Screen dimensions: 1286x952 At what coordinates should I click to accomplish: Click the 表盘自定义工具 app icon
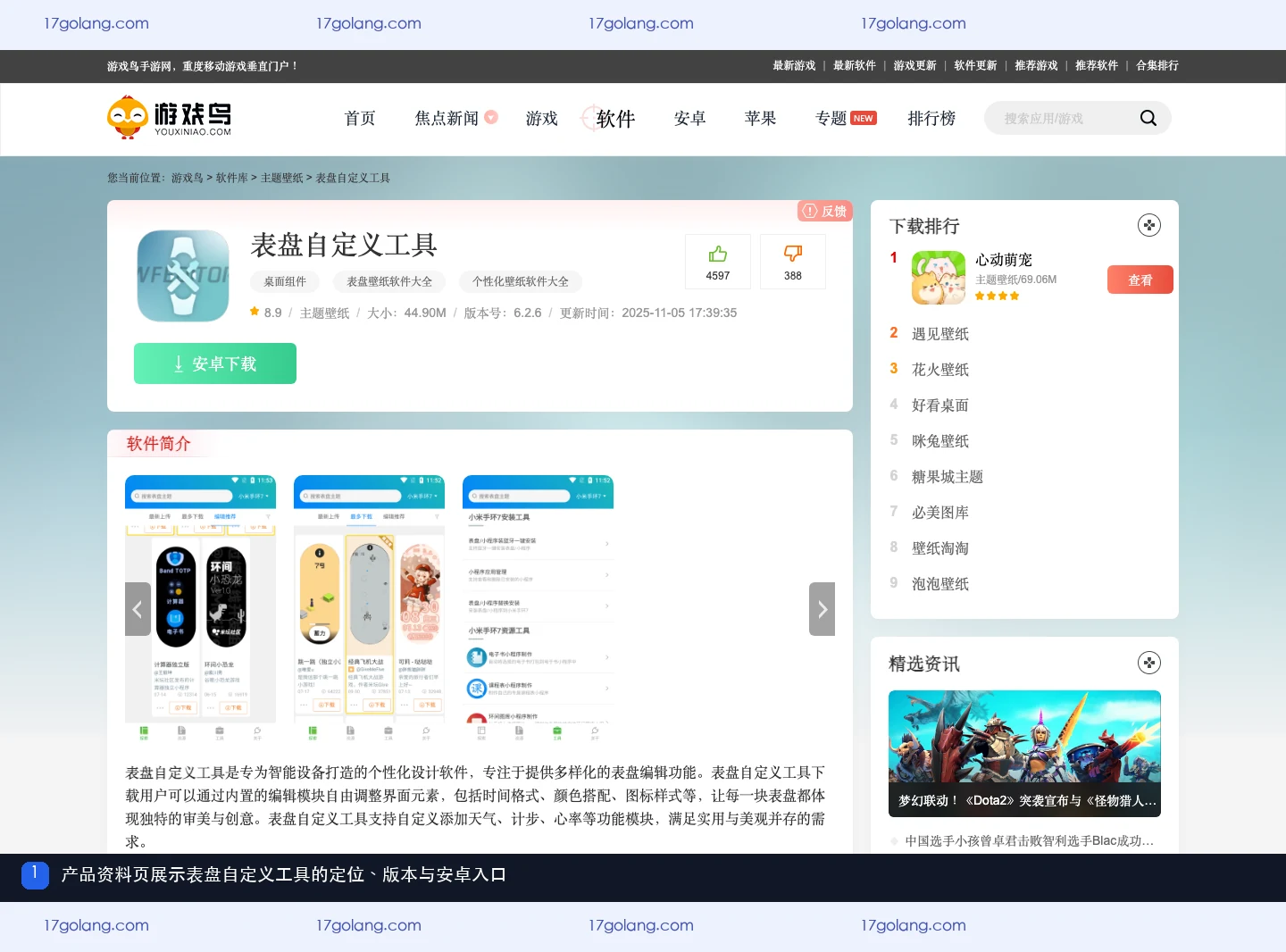[183, 276]
